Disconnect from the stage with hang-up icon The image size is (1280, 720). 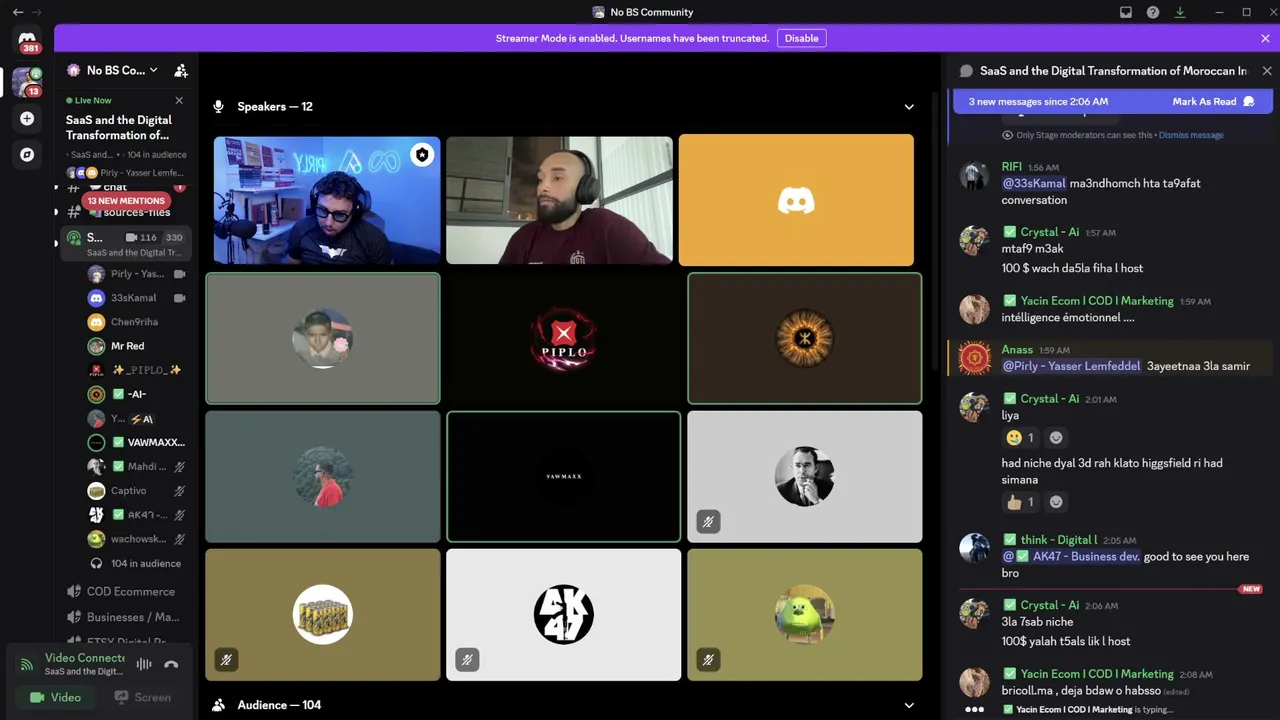pos(171,664)
